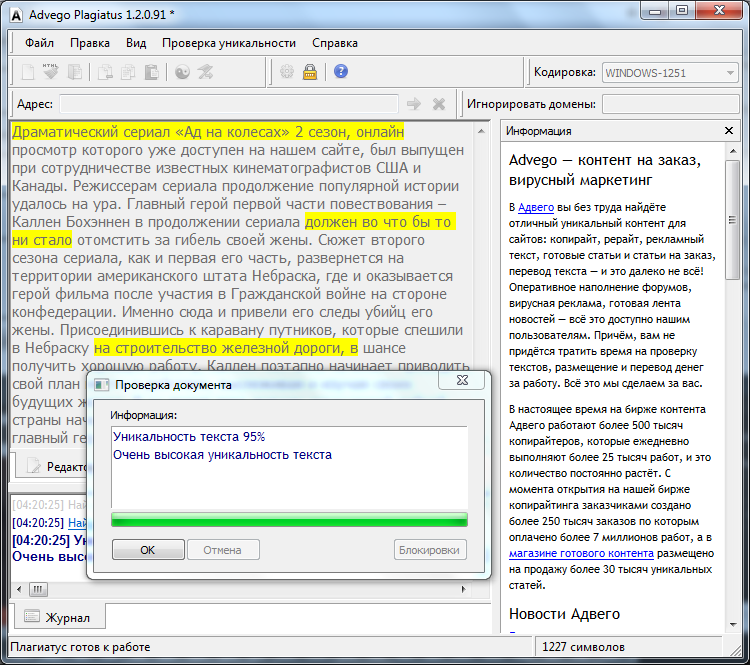Image resolution: width=752 pixels, height=667 pixels.
Task: Click the green progress bar in the dialog
Action: [x=289, y=520]
